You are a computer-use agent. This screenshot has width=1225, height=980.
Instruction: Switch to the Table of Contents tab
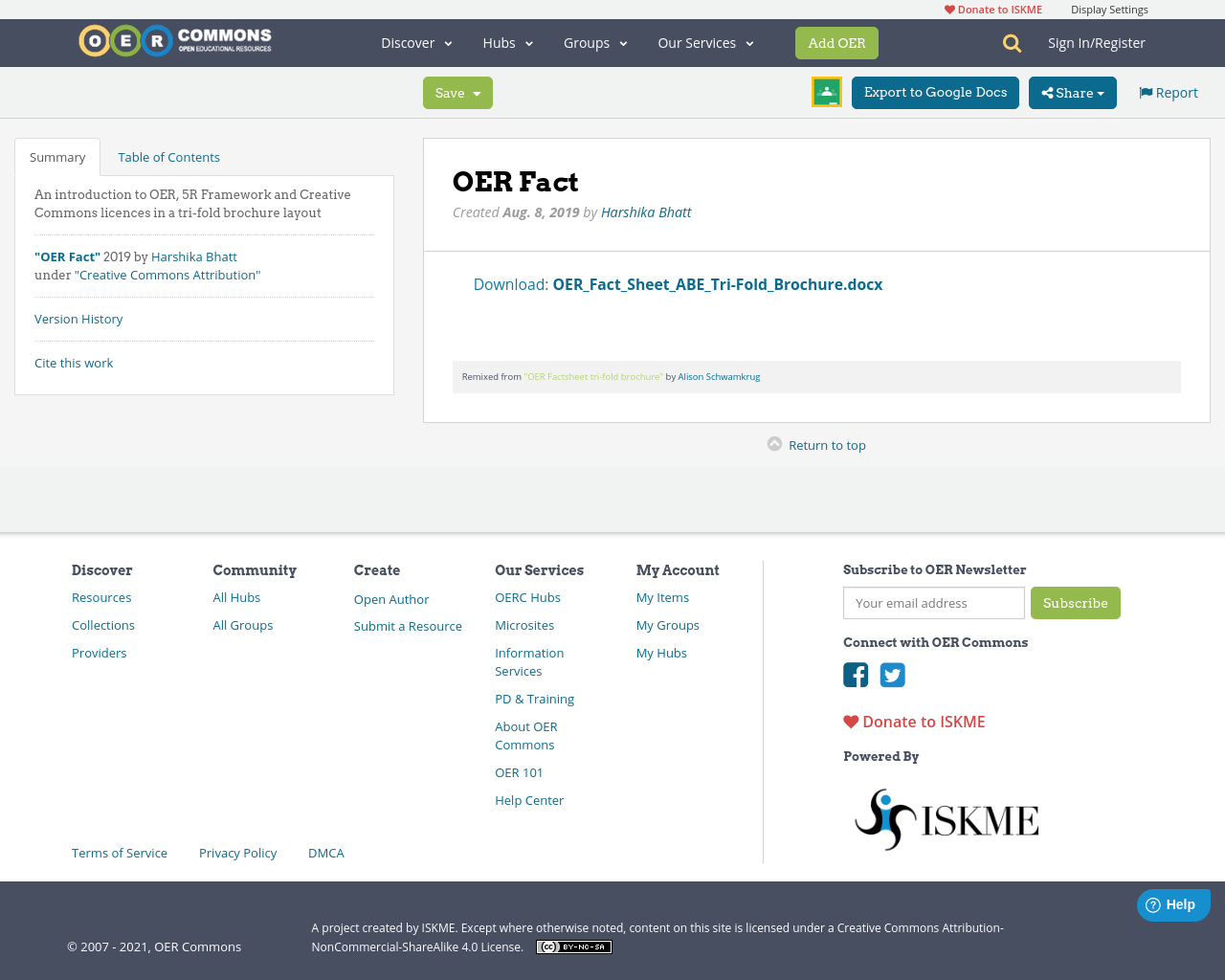[168, 156]
